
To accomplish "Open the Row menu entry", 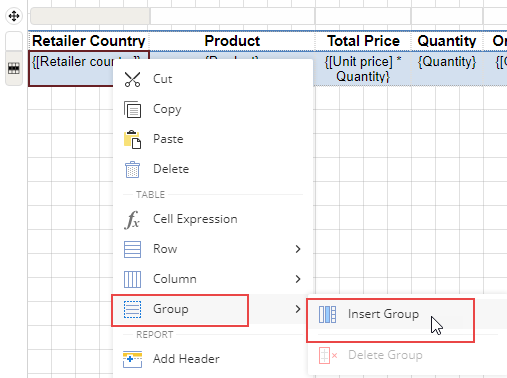I will tap(213, 249).
